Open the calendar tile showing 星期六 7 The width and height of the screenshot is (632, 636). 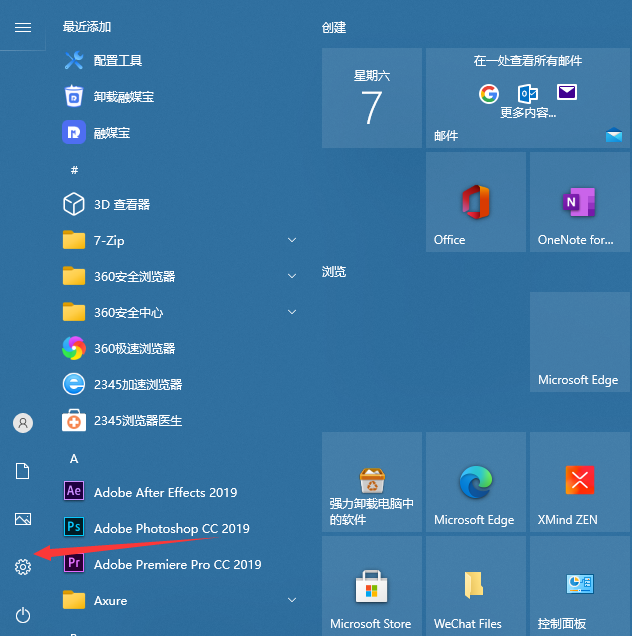click(371, 98)
